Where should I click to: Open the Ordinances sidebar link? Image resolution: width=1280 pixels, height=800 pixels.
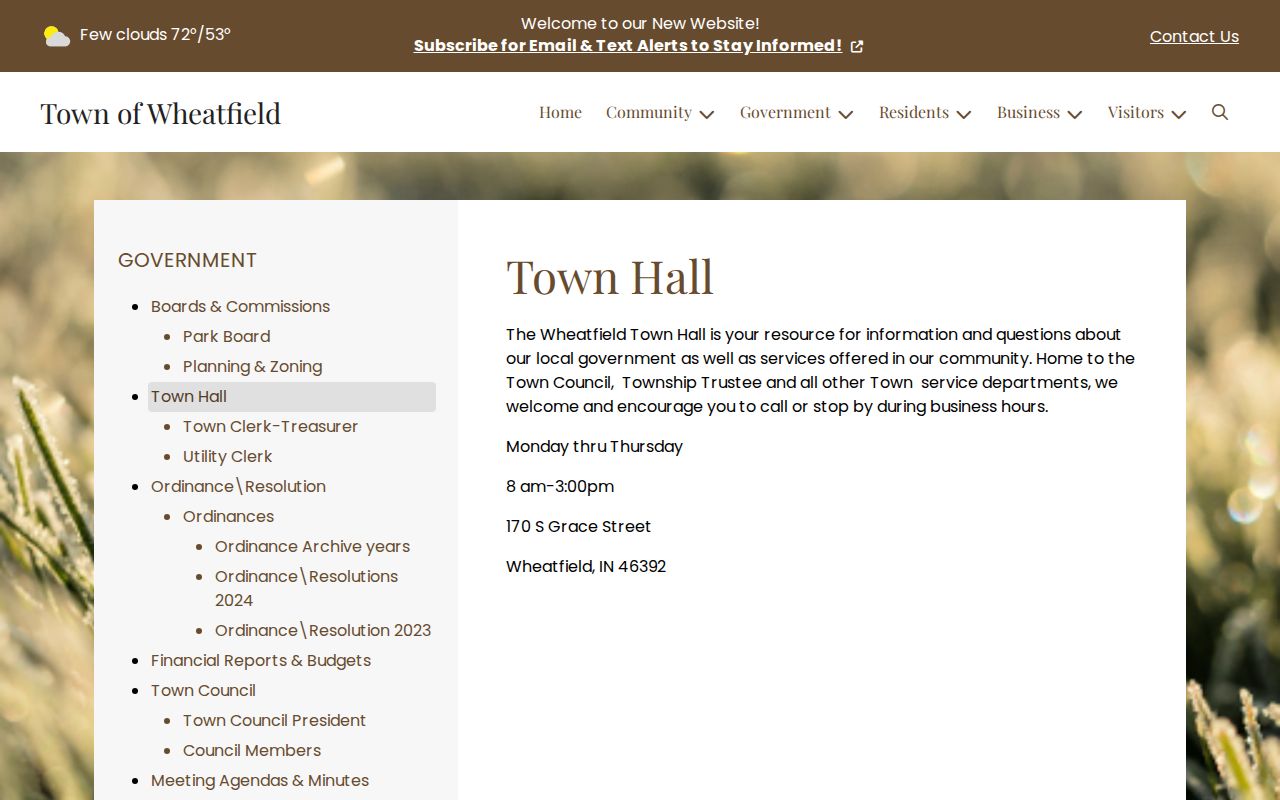[228, 516]
